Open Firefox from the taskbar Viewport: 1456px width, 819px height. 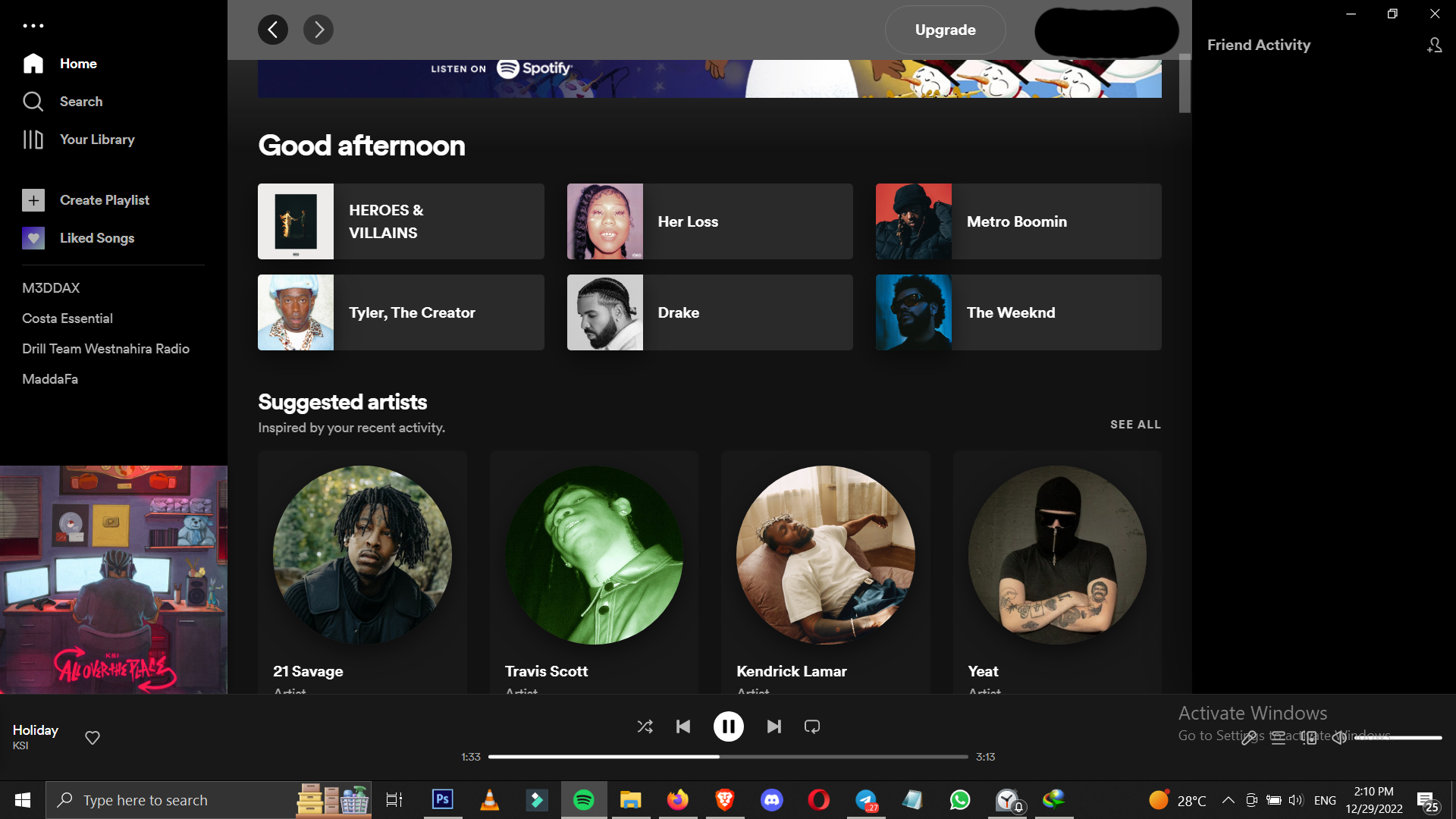(678, 800)
